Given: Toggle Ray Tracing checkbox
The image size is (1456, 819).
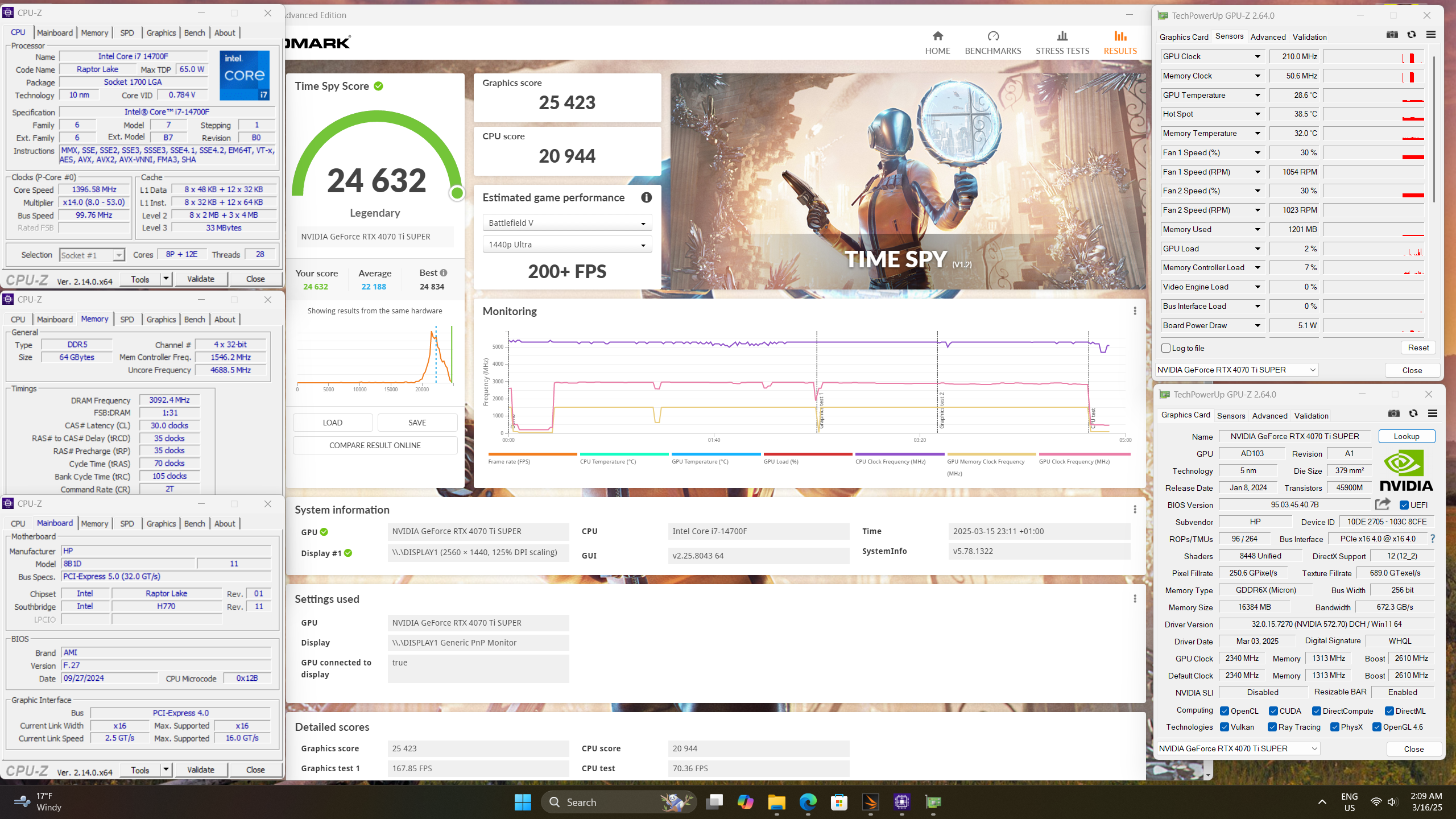Looking at the screenshot, I should 1272,727.
